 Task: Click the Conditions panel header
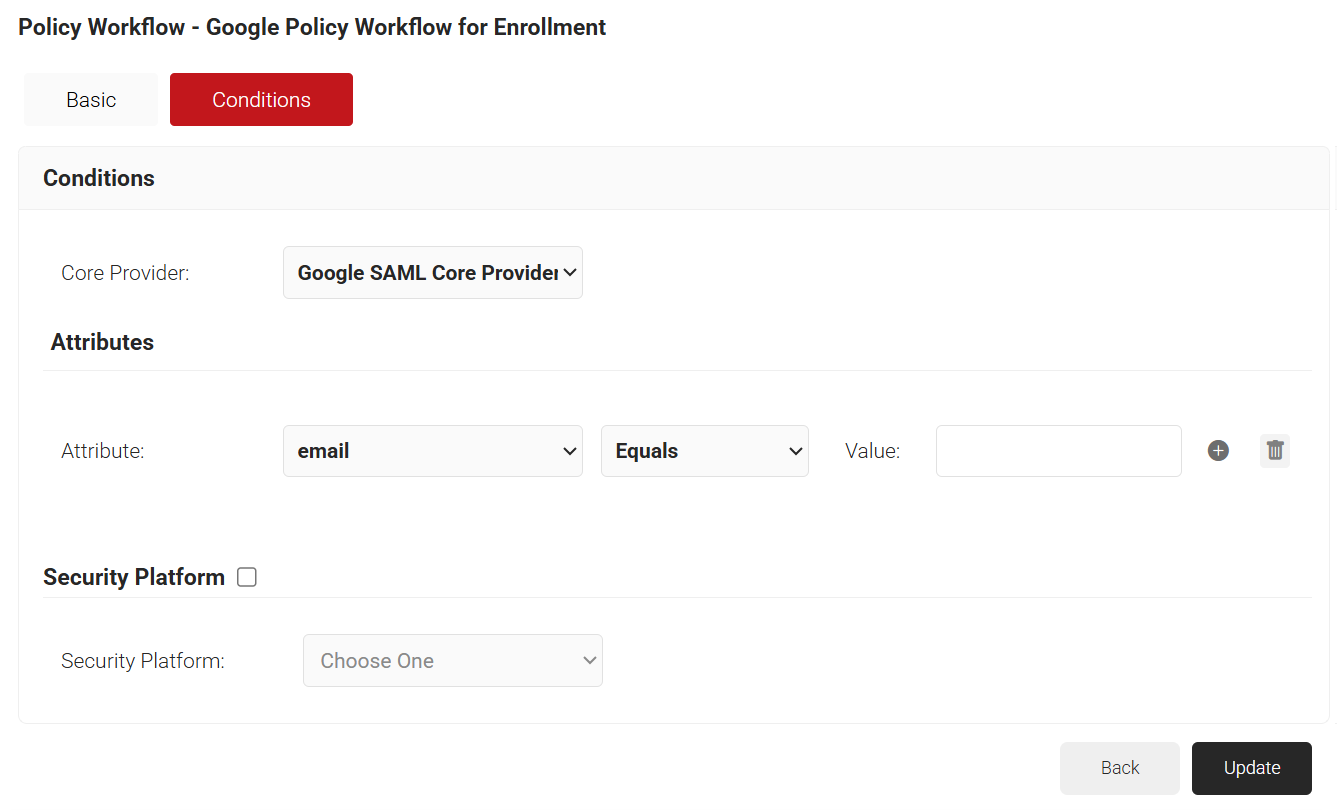99,178
